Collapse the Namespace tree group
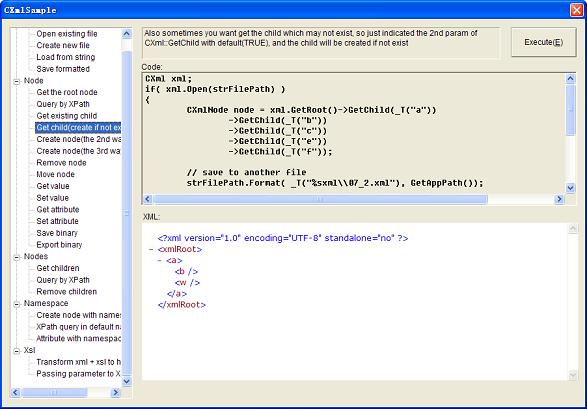This screenshot has height=409, width=587. point(16,304)
